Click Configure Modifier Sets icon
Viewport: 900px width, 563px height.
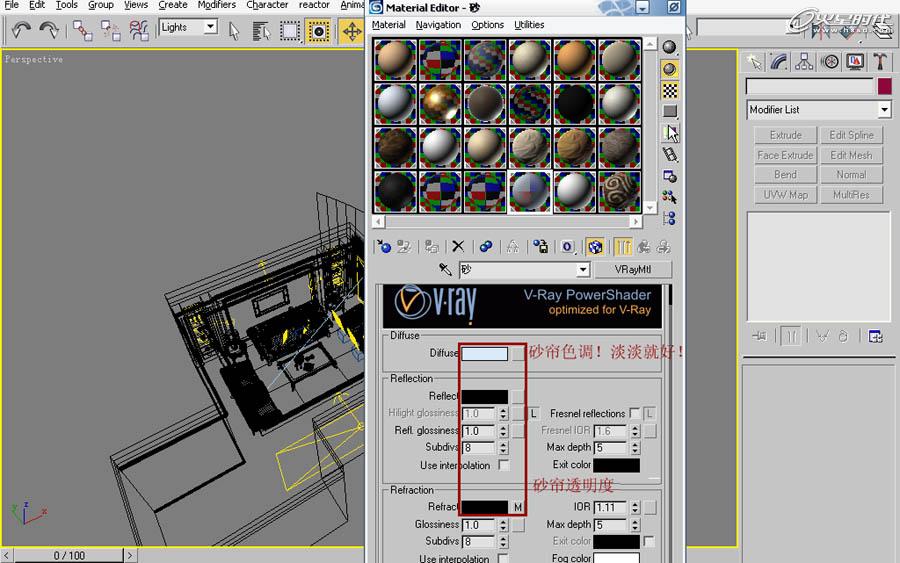[x=875, y=336]
